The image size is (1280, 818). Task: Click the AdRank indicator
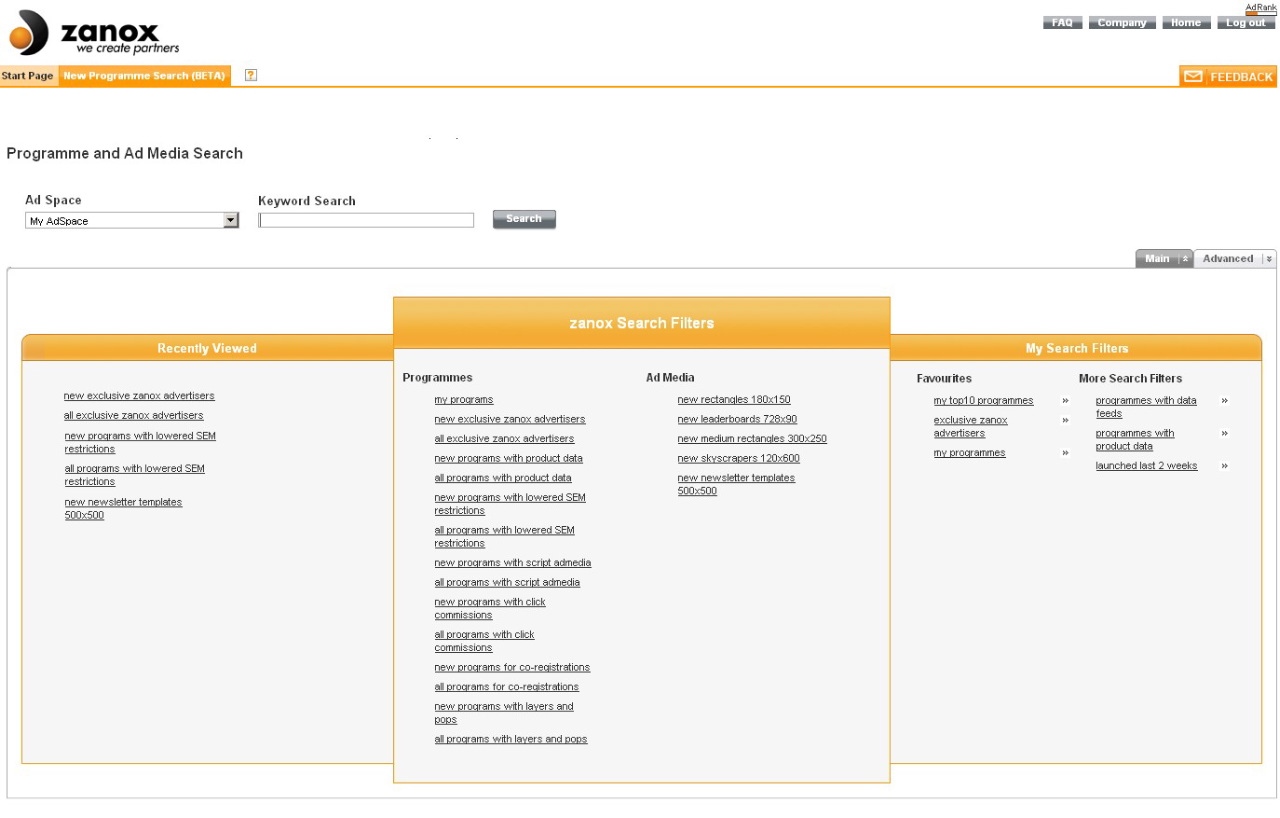coord(1261,9)
